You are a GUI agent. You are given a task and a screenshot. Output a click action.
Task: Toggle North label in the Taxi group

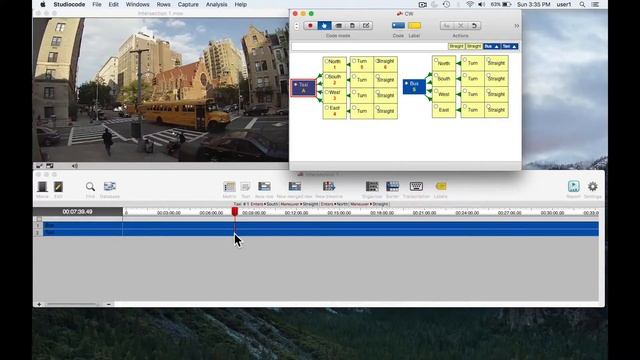point(335,64)
